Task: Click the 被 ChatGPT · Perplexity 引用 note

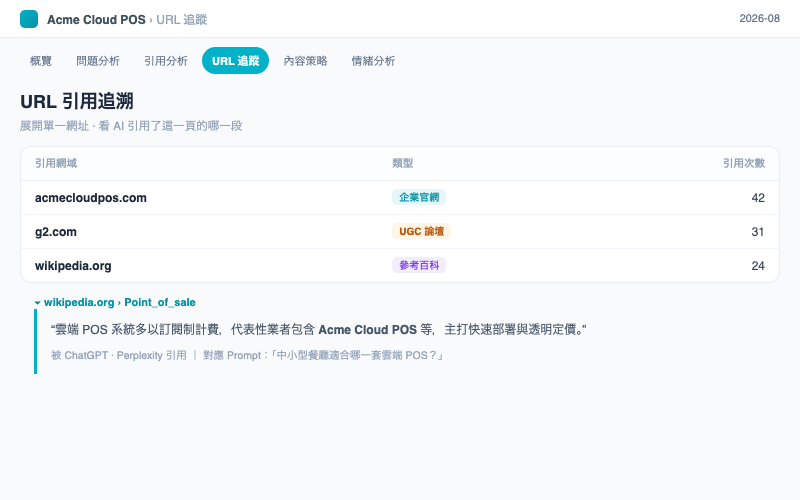Action: pyautogui.click(x=118, y=355)
